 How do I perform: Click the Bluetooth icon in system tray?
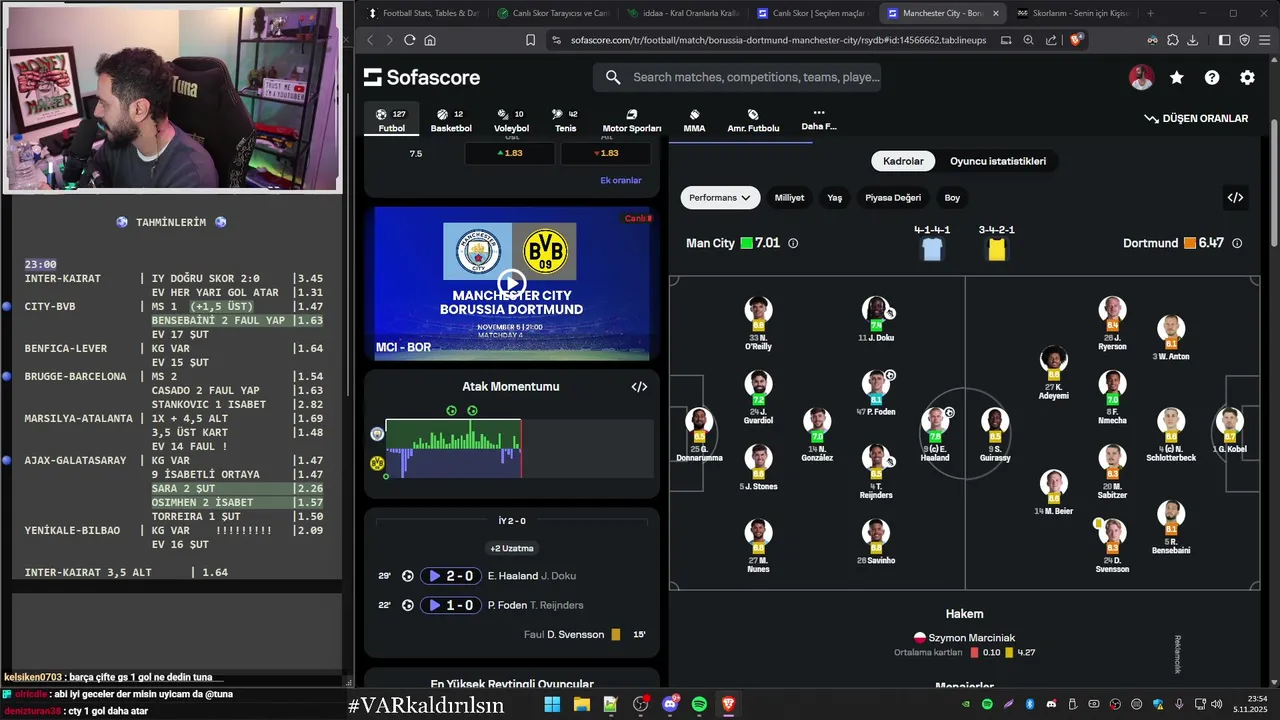(1029, 705)
